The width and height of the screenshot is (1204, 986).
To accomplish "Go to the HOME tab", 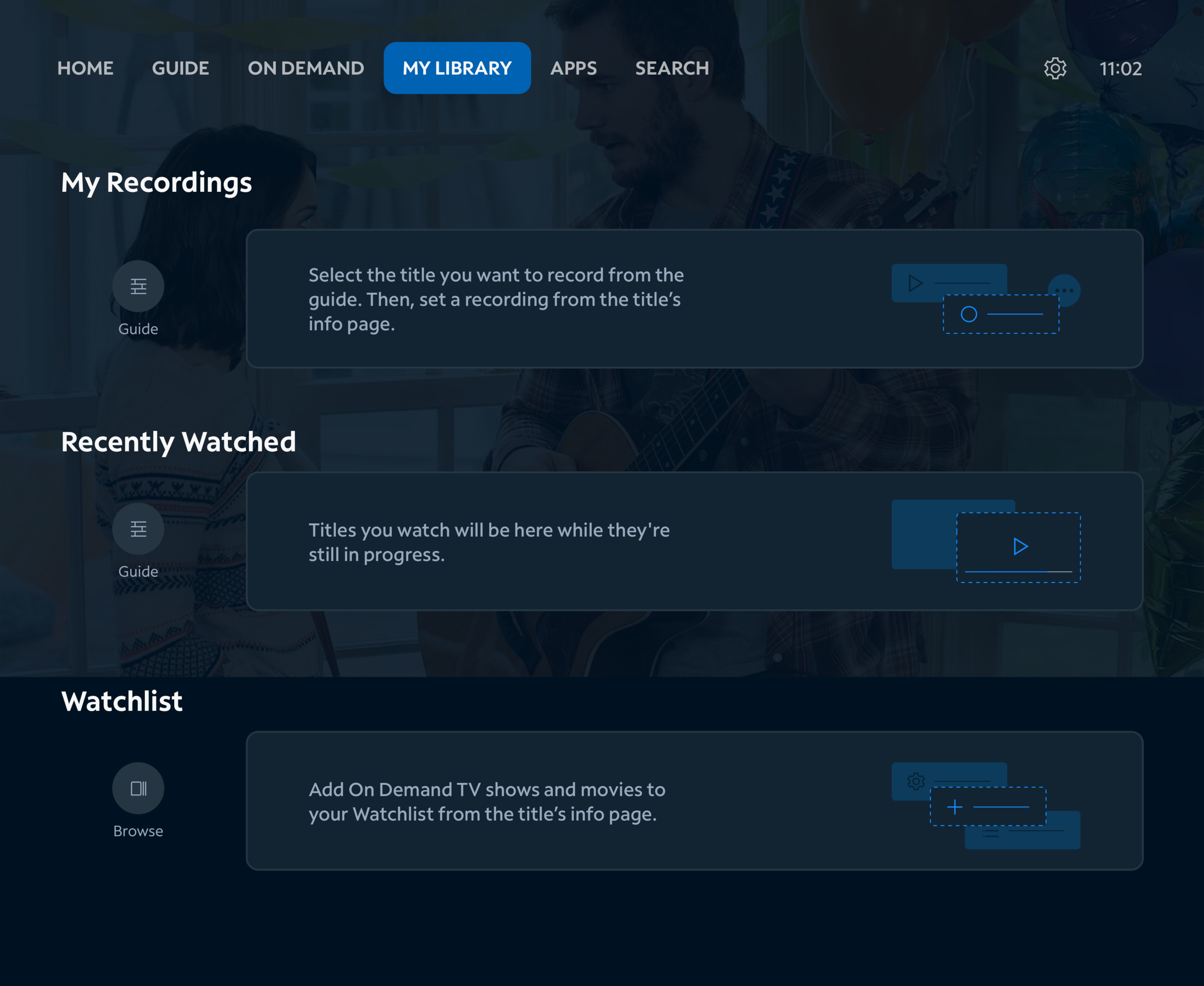I will coord(85,68).
